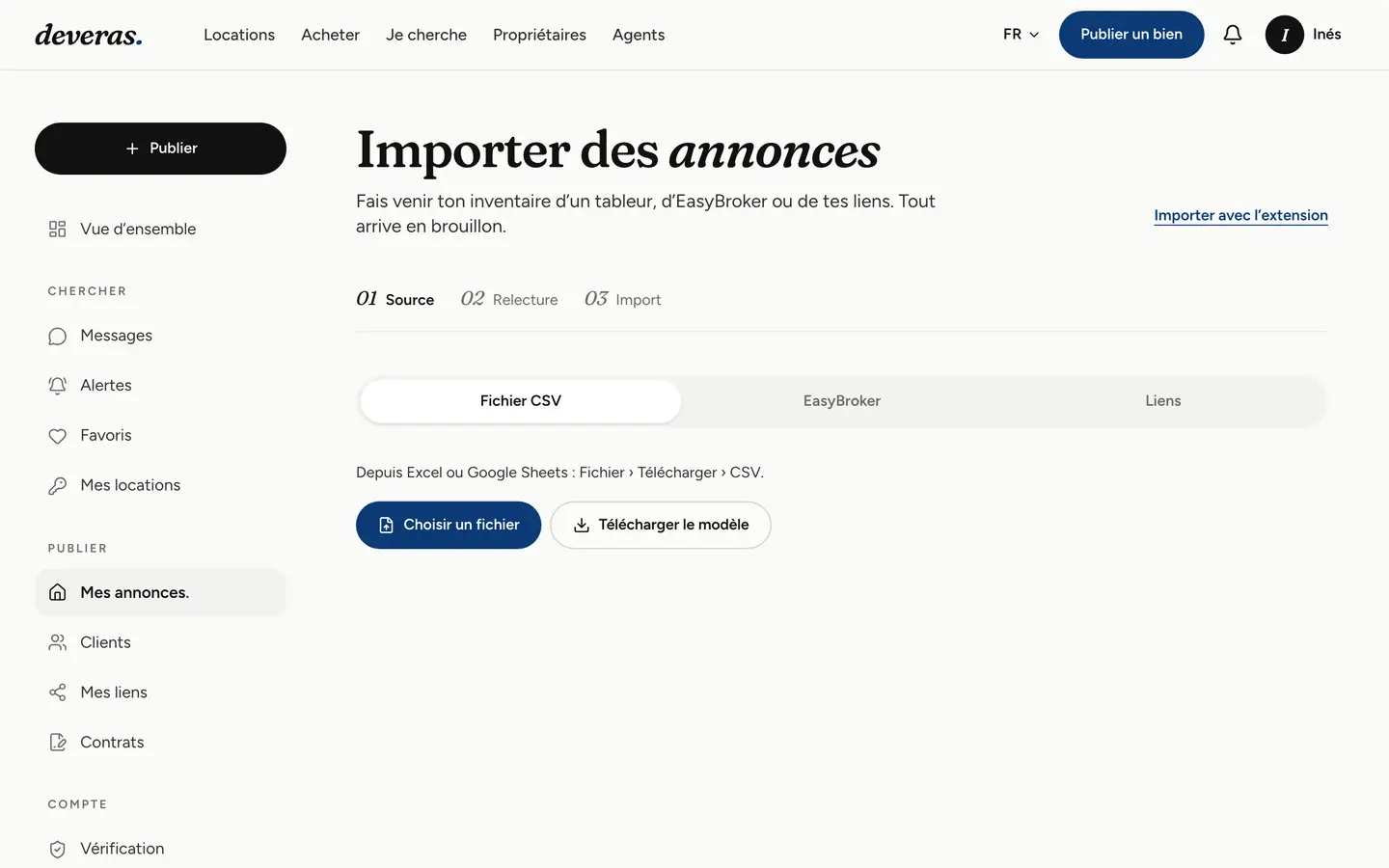Viewport: 1389px width, 868px height.
Task: Open Je cherche in the top navigation
Action: [426, 35]
